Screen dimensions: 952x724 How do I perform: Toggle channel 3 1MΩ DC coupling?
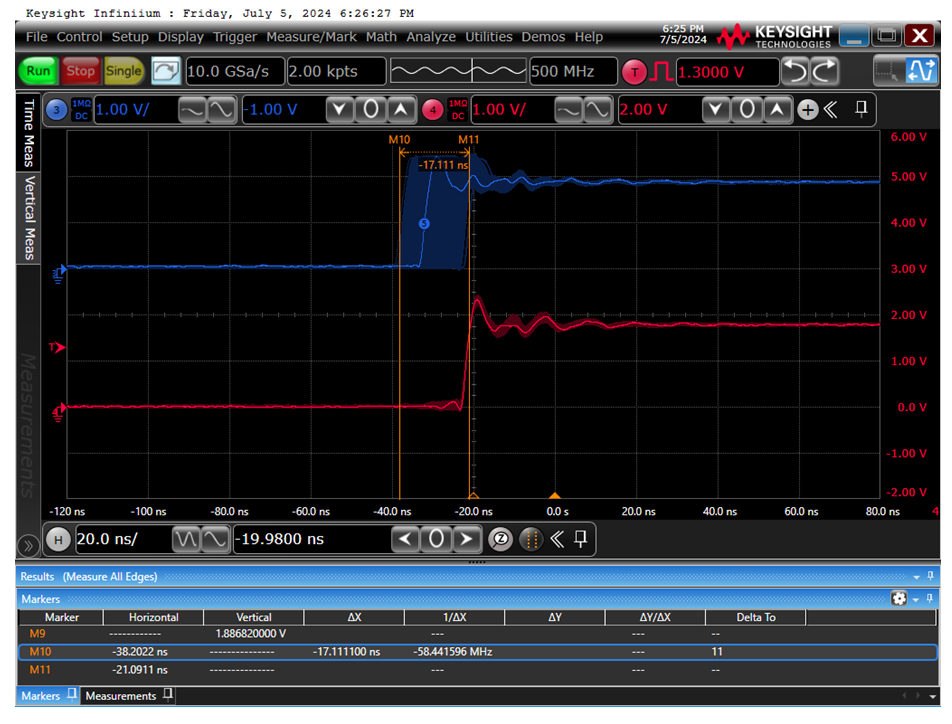point(81,110)
